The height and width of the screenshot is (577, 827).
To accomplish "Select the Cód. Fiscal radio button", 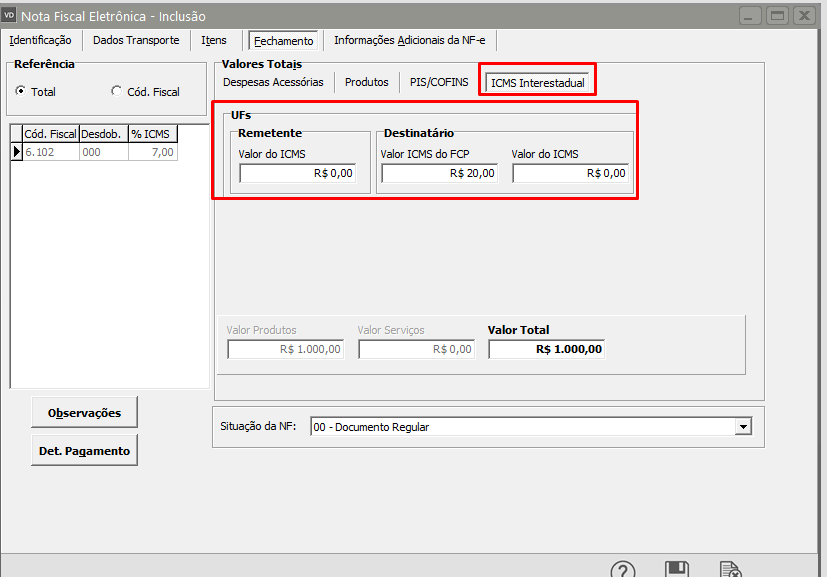I will coord(117,91).
